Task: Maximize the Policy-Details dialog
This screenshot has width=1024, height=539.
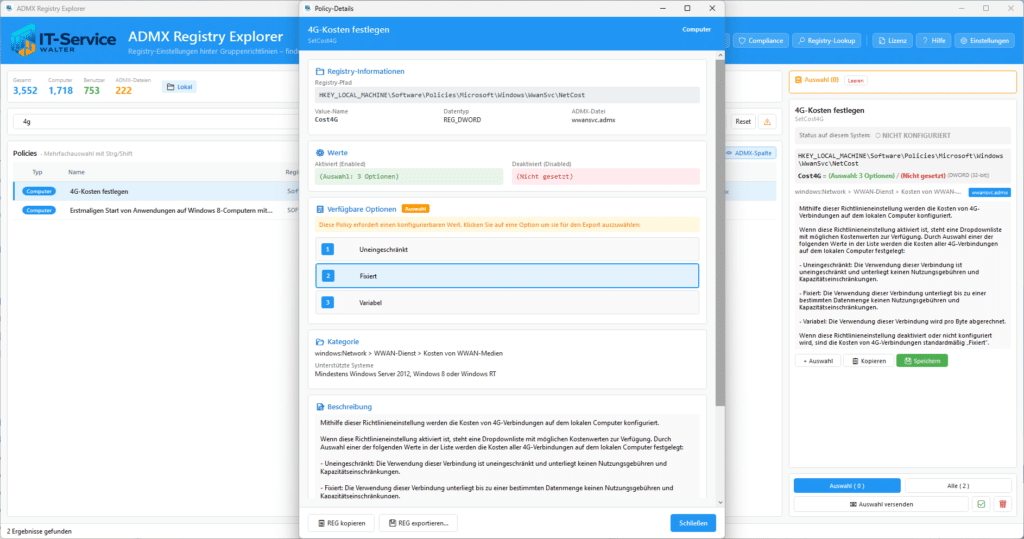Action: pyautogui.click(x=687, y=8)
